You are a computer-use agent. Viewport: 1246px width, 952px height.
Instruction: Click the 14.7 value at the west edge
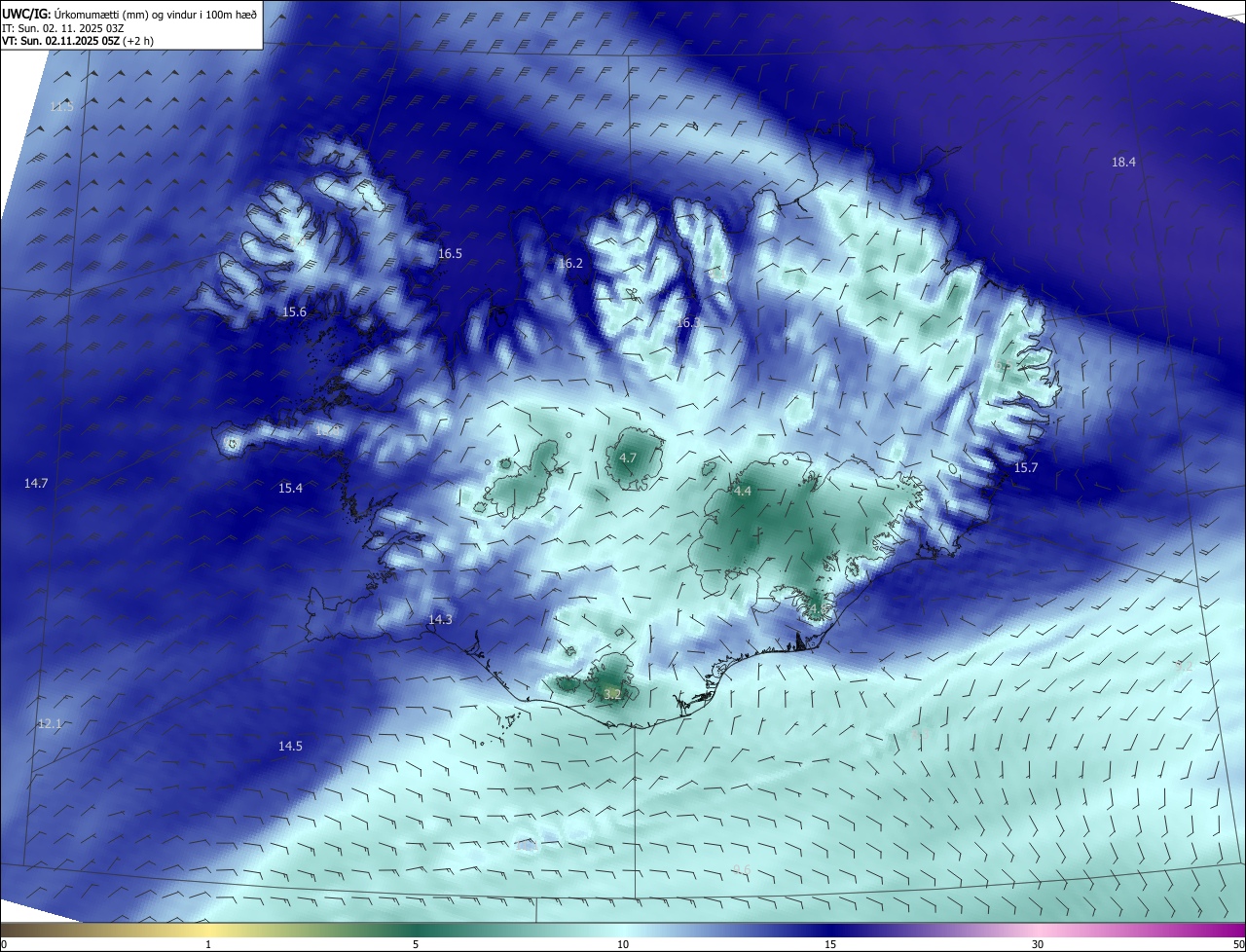pyautogui.click(x=36, y=483)
